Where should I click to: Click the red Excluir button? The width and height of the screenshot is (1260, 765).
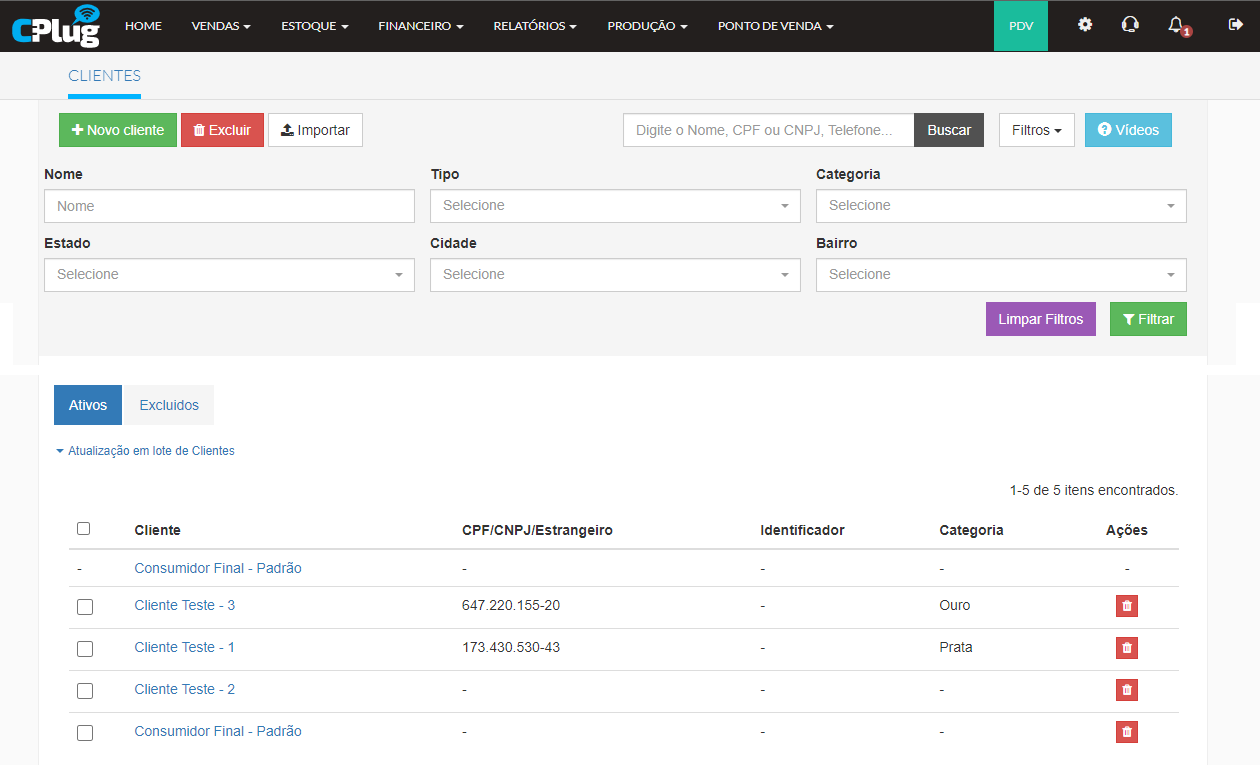tap(222, 130)
